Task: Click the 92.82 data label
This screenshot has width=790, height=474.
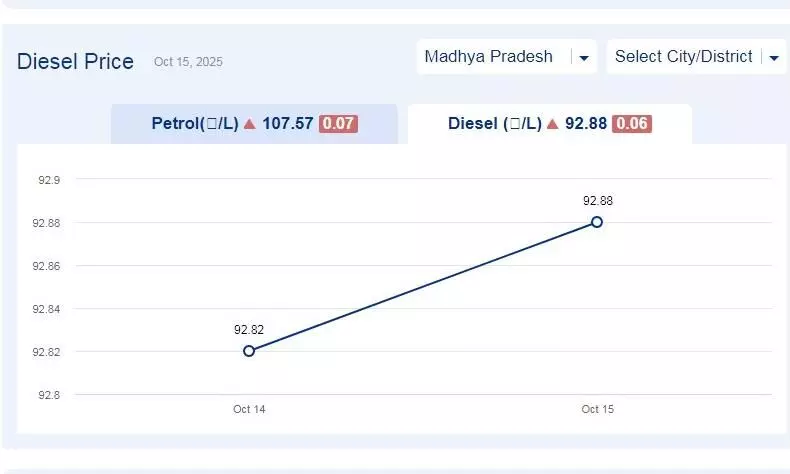Action: click(249, 329)
